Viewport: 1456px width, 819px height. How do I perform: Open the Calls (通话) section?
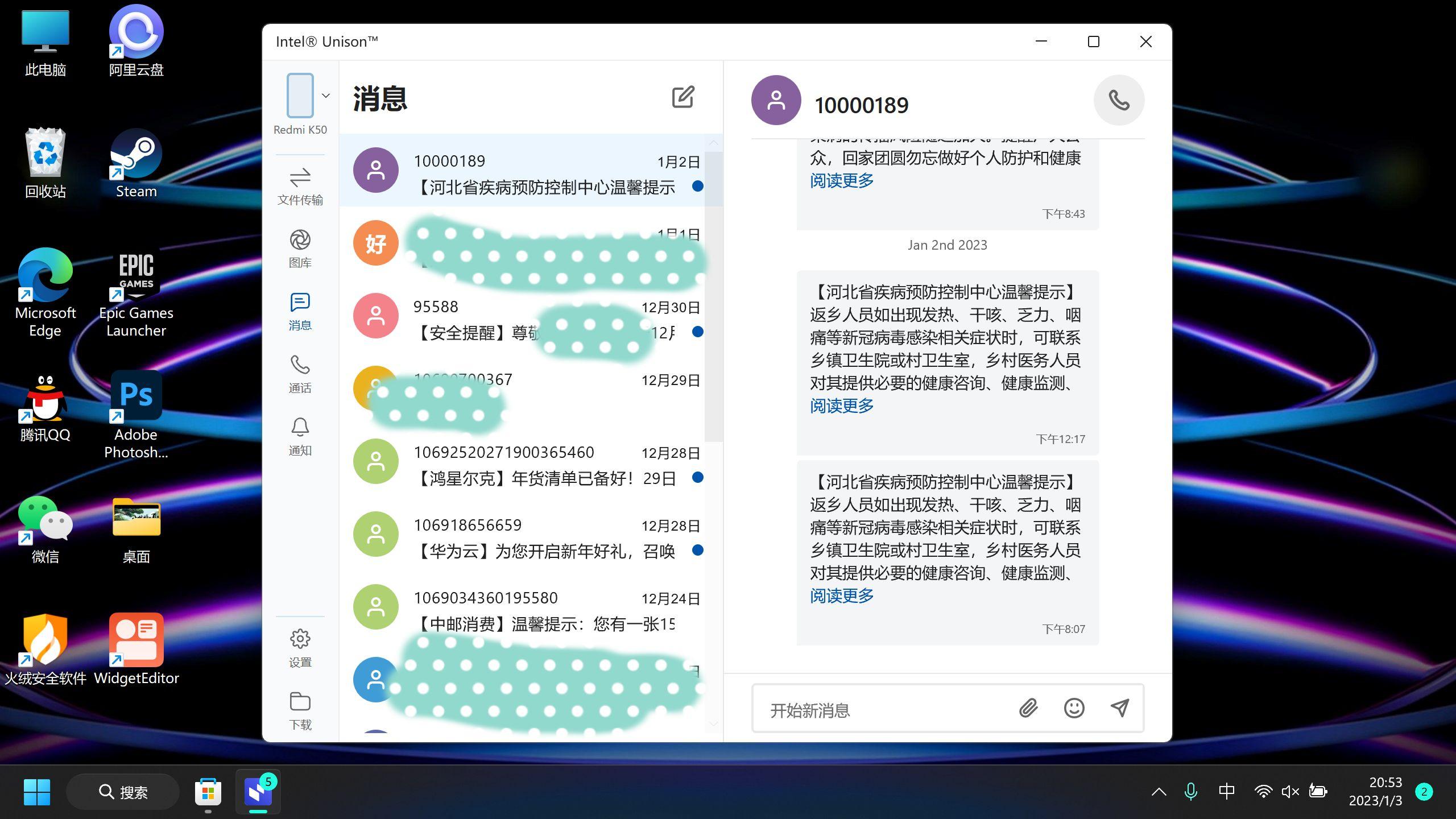[300, 374]
